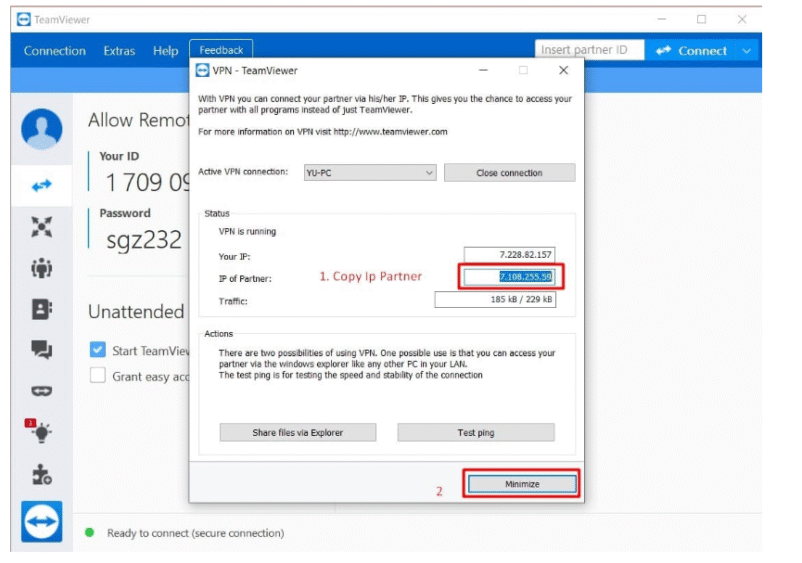
Task: Click the Feedback tab button
Action: click(221, 50)
